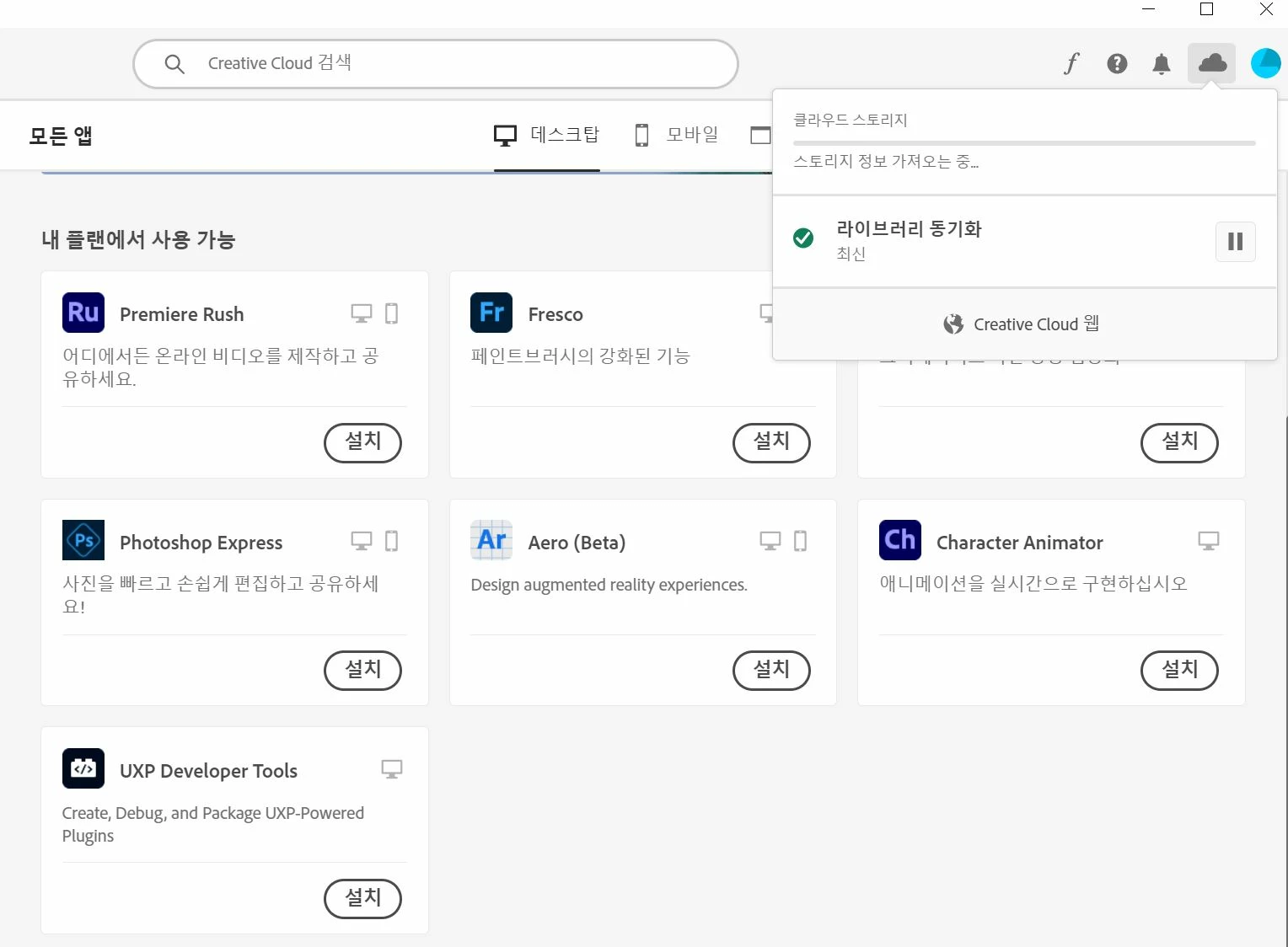Click the 스토리지 정보 가져오는 중 status text
The height and width of the screenshot is (947, 1288).
[x=886, y=161]
